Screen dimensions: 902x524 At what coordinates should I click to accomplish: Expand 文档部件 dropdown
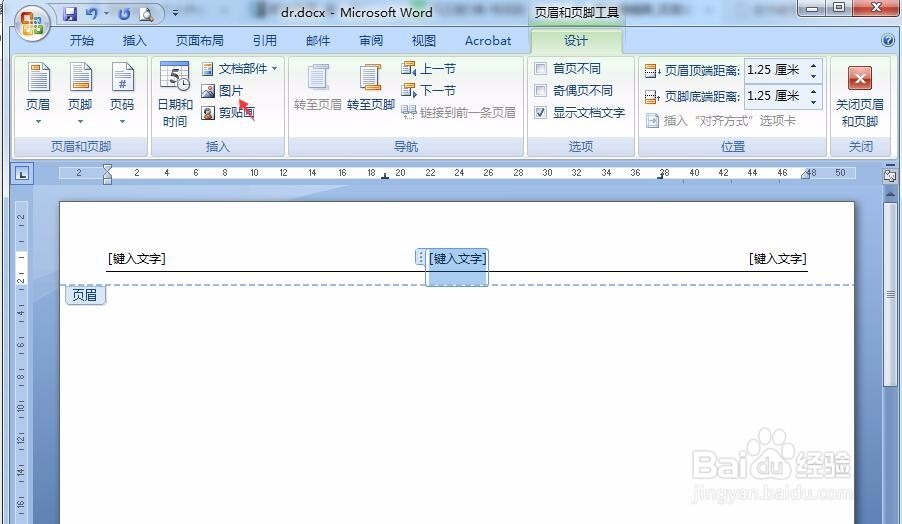[274, 68]
